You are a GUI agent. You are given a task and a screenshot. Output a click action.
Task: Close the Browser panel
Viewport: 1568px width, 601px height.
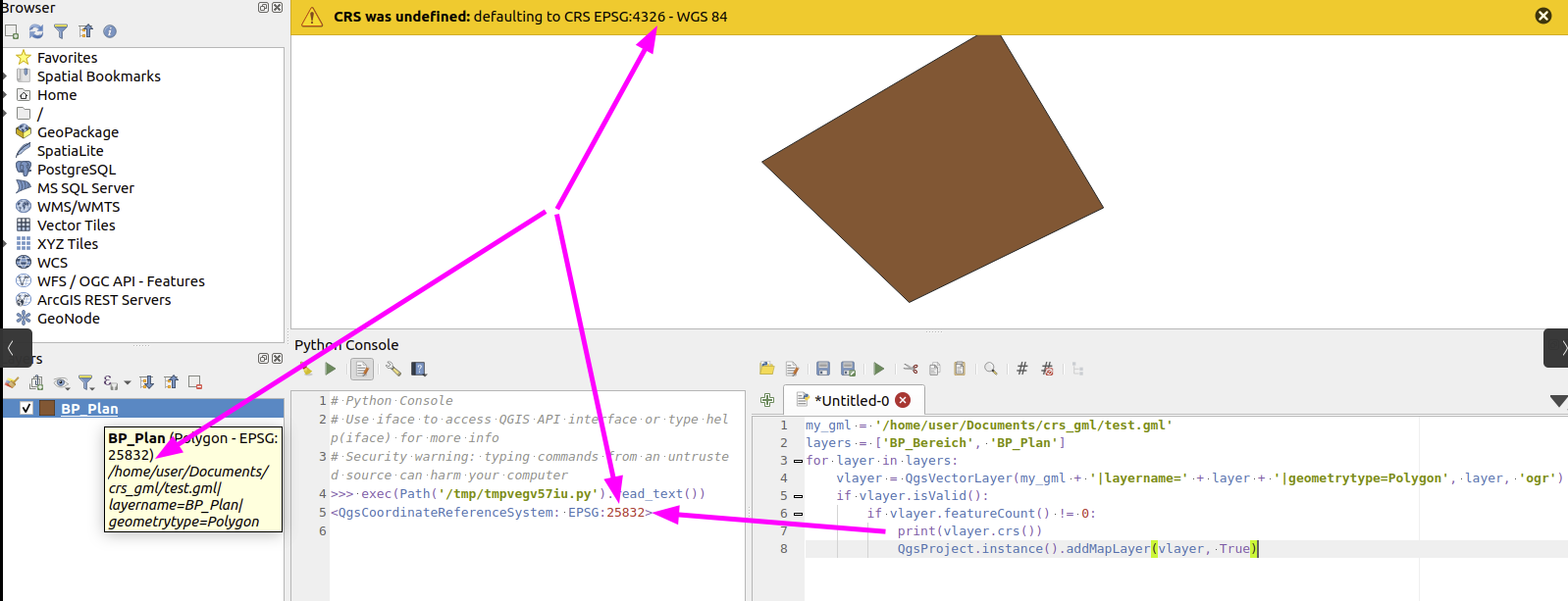(x=277, y=7)
